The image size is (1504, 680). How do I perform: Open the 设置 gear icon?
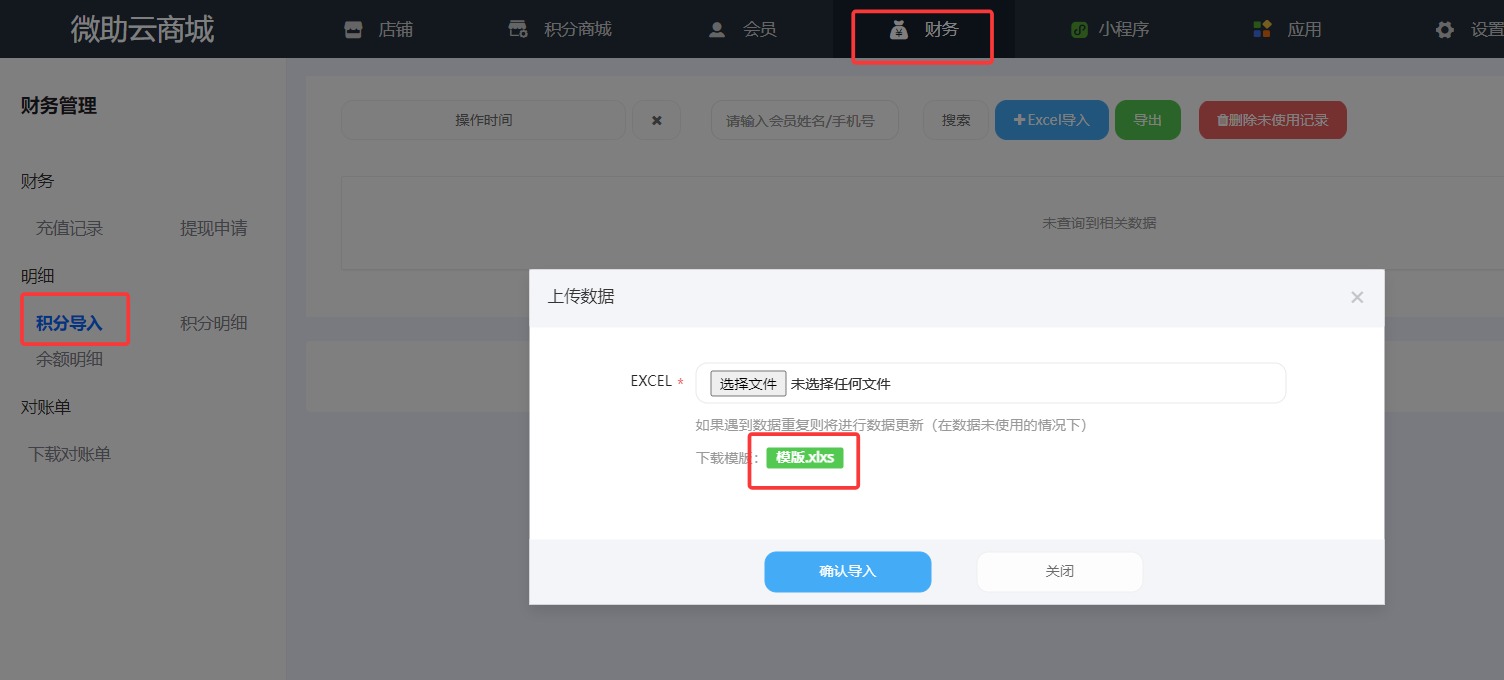click(x=1444, y=29)
